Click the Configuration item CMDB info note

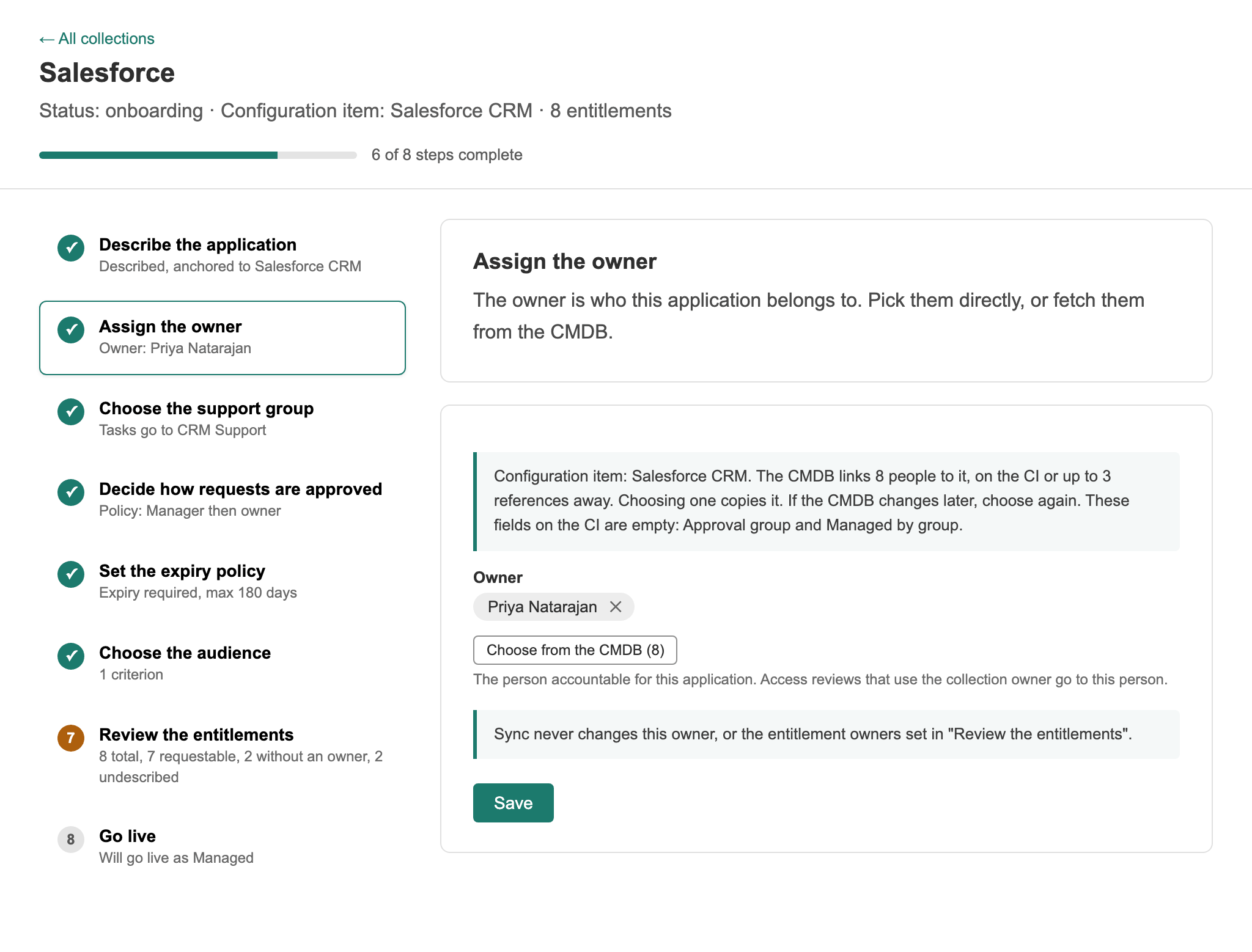(x=827, y=501)
